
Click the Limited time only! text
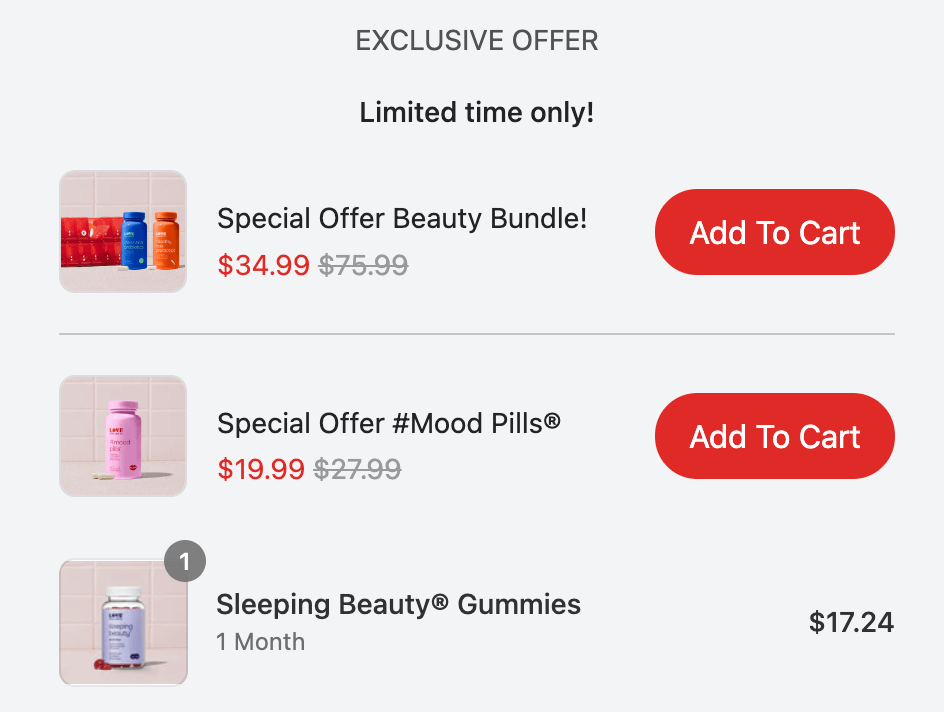477,112
